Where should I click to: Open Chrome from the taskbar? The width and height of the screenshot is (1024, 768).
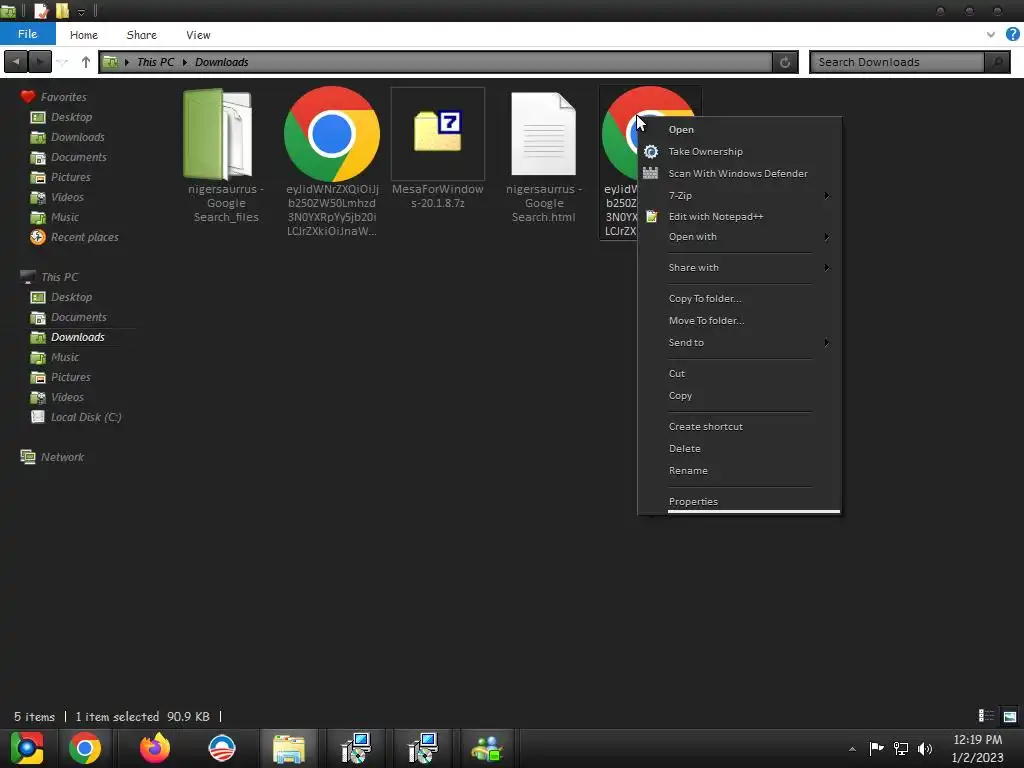[85, 748]
